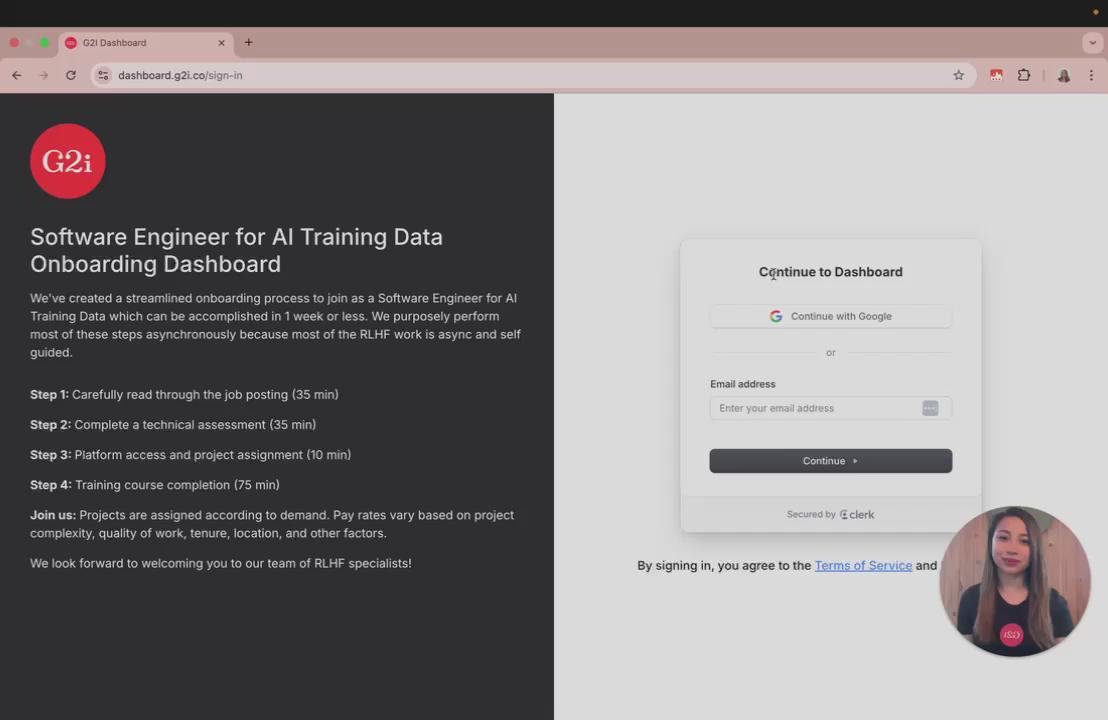
Task: Close the G2i Dashboard tab
Action: point(221,42)
